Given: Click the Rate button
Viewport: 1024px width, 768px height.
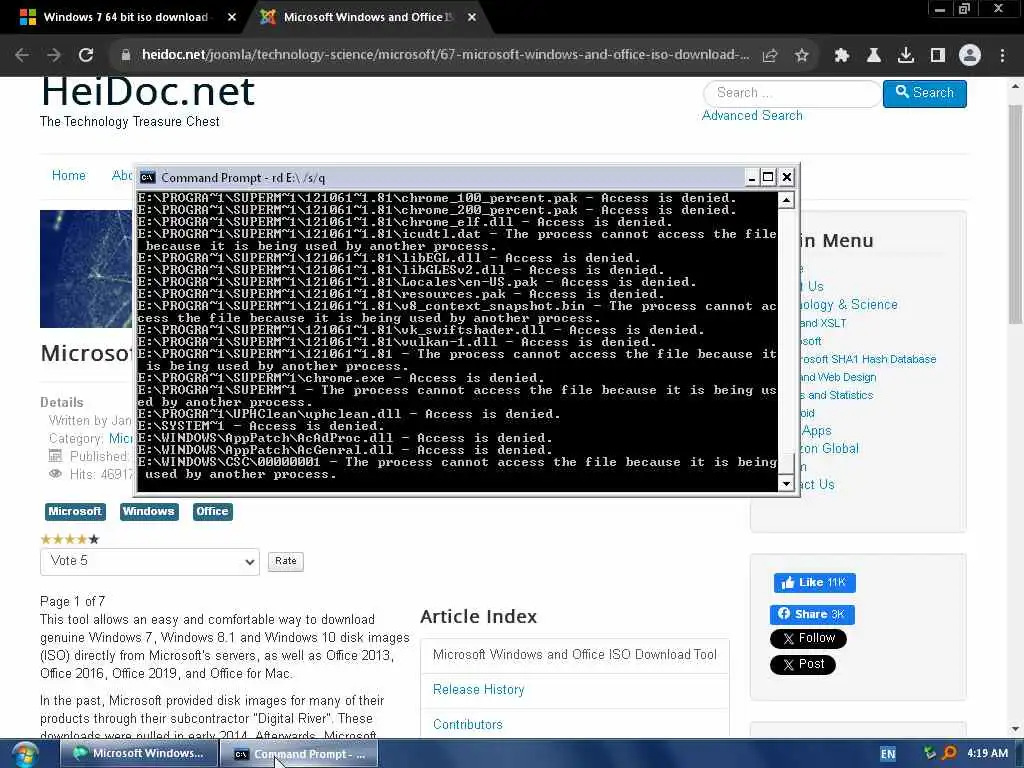Looking at the screenshot, I should pyautogui.click(x=285, y=561).
